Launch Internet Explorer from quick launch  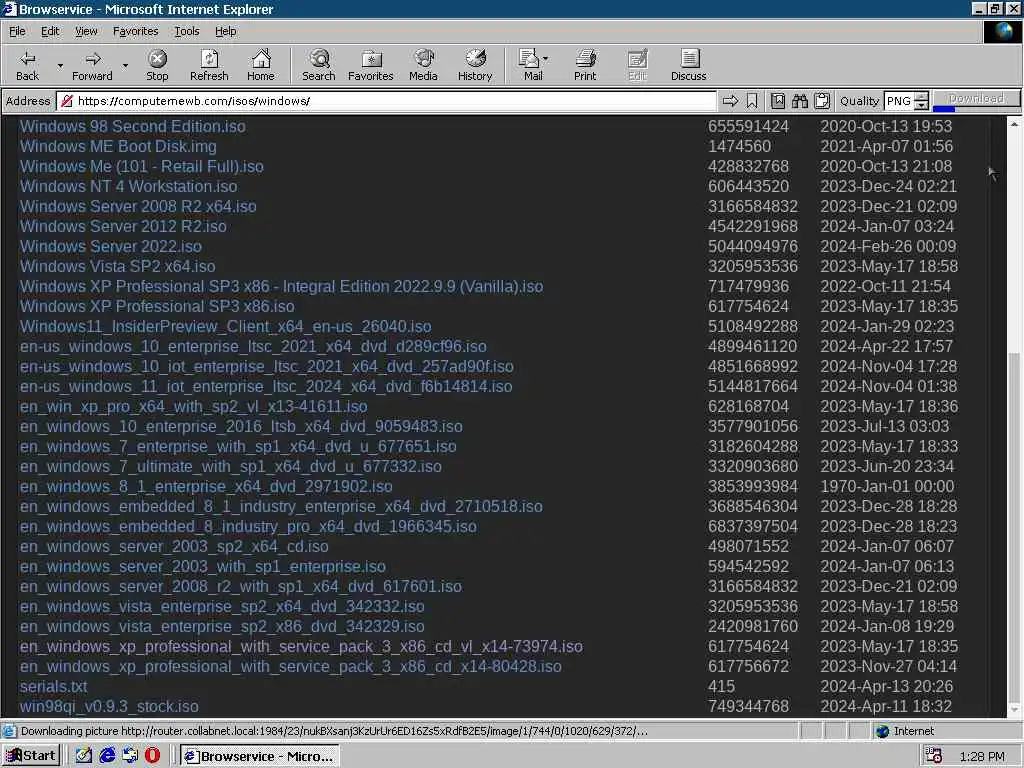tap(107, 756)
